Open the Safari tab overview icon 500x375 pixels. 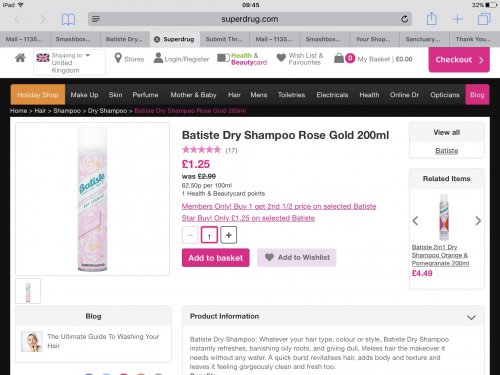click(484, 19)
